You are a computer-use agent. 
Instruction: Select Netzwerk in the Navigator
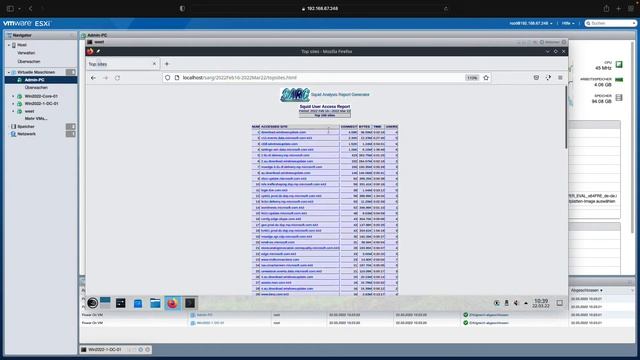click(x=26, y=134)
